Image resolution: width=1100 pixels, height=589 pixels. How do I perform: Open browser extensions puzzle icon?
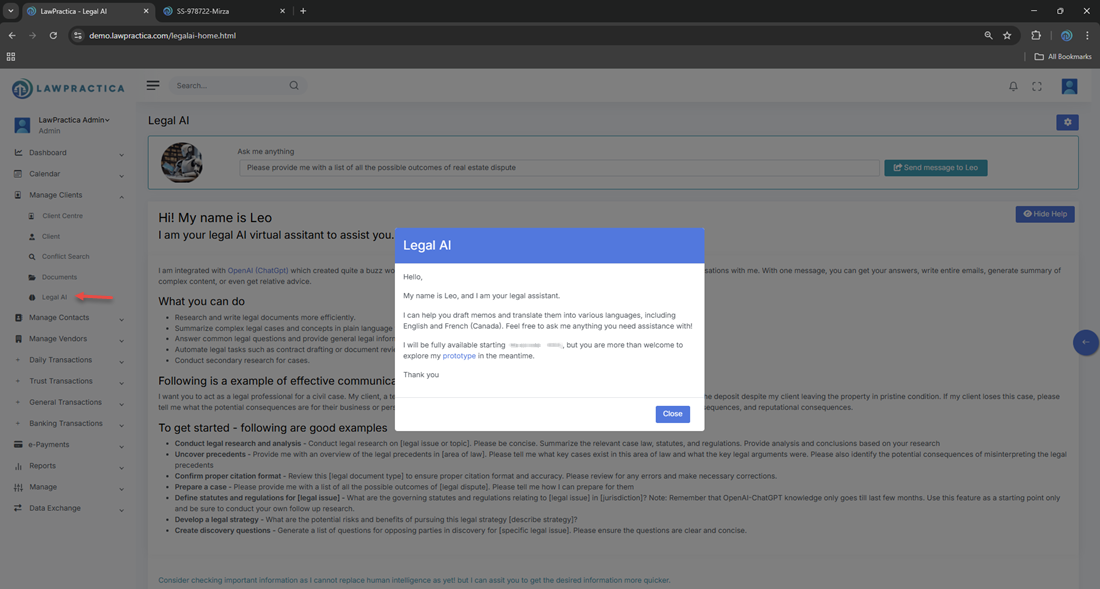tap(1036, 36)
